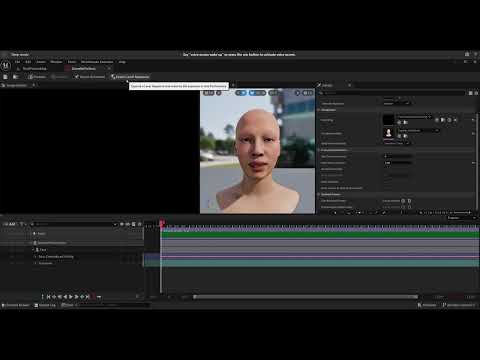Click the search field in Details panel
The height and width of the screenshot is (360, 480).
click(392, 93)
